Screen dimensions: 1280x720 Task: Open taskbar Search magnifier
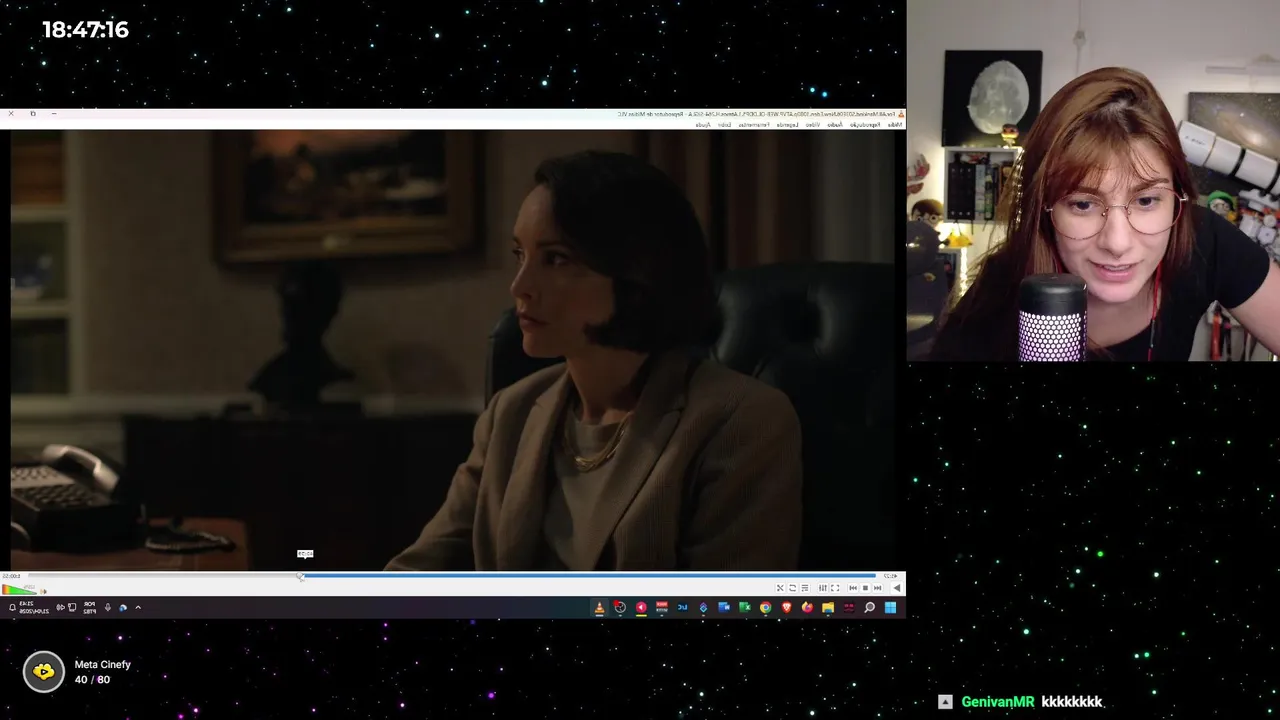point(870,607)
